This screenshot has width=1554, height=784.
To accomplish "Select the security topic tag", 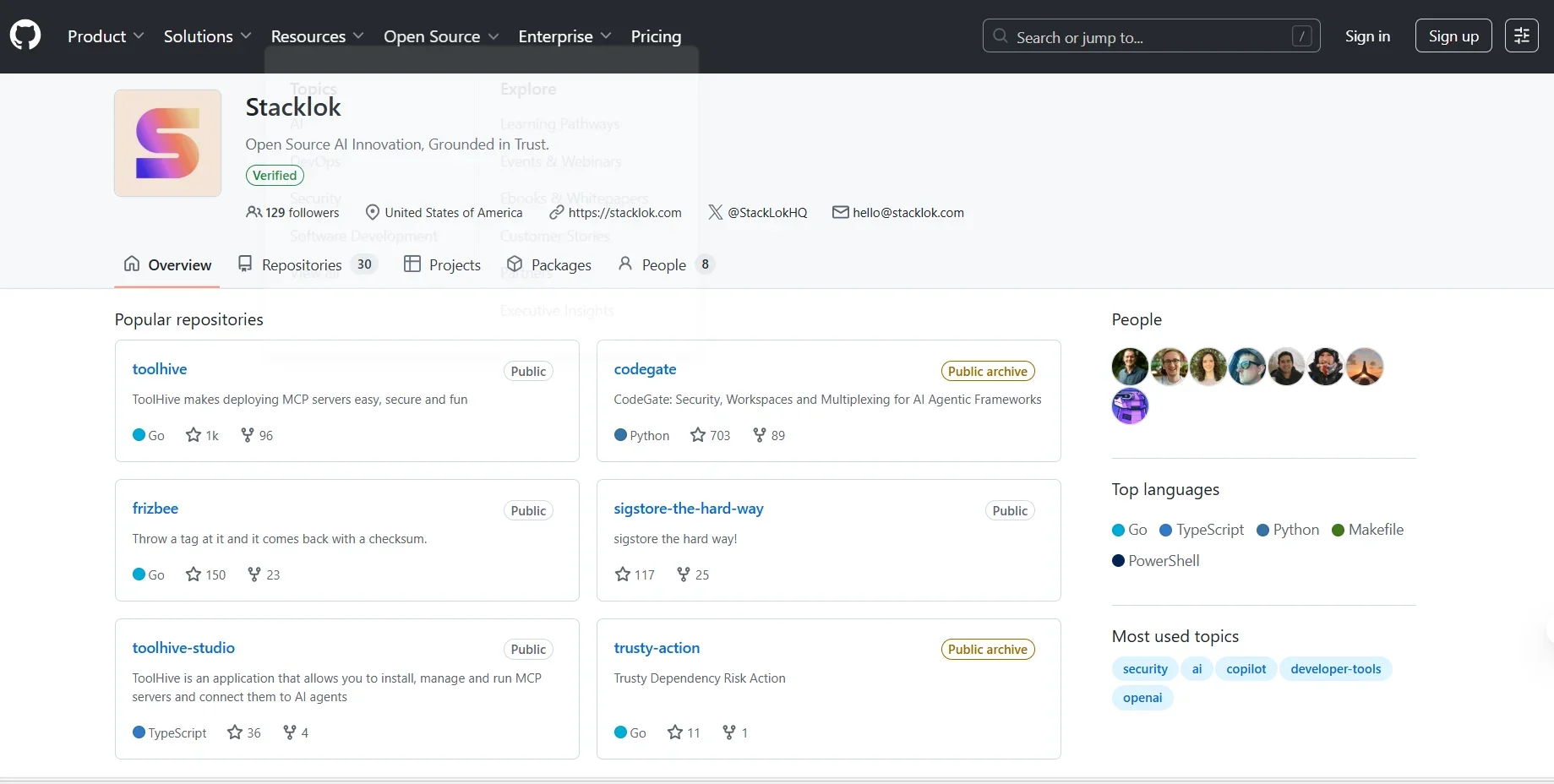I will pyautogui.click(x=1144, y=669).
